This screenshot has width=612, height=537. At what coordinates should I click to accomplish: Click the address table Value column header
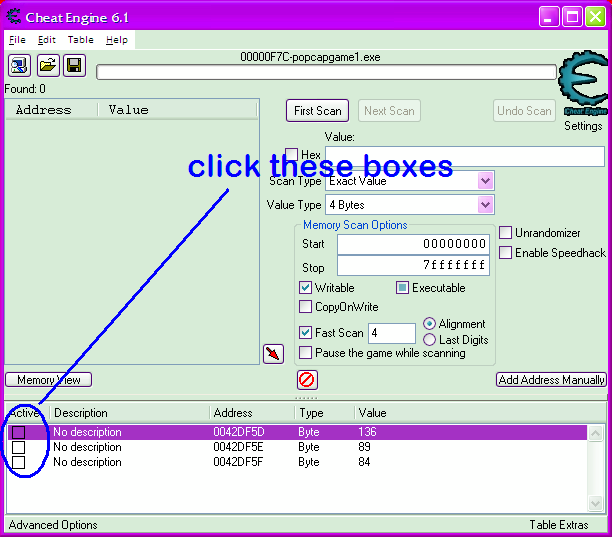point(372,413)
